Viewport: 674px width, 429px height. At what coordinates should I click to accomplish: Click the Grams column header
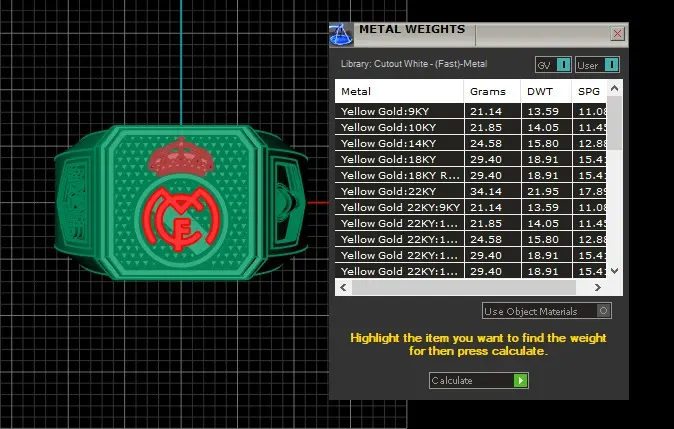492,91
